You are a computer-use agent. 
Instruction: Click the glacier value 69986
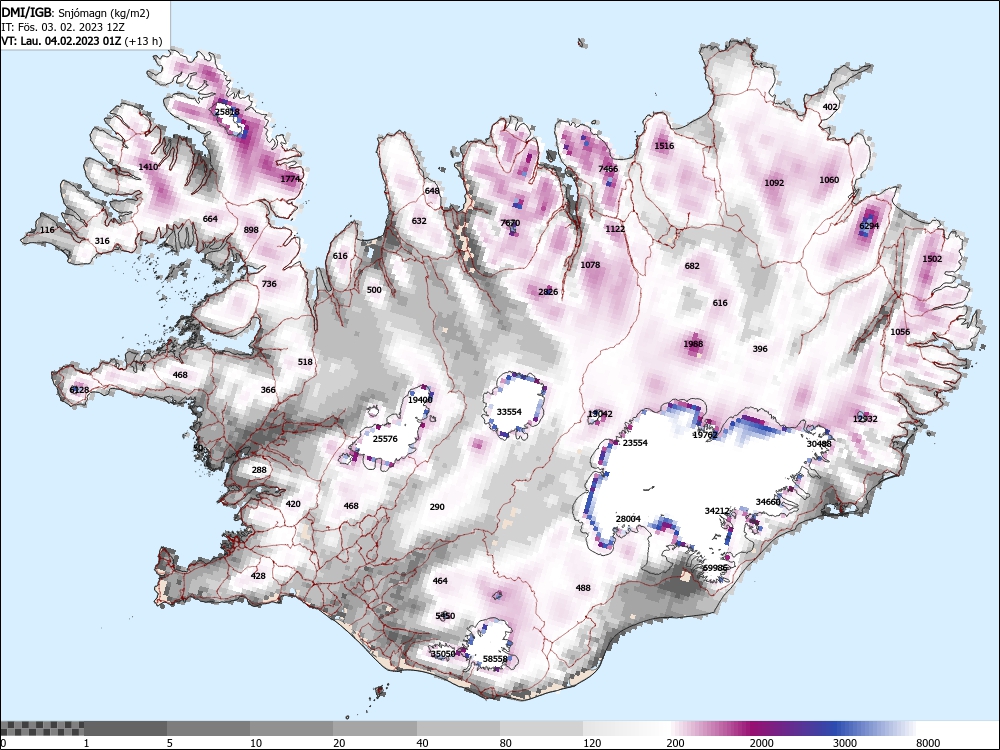point(715,568)
